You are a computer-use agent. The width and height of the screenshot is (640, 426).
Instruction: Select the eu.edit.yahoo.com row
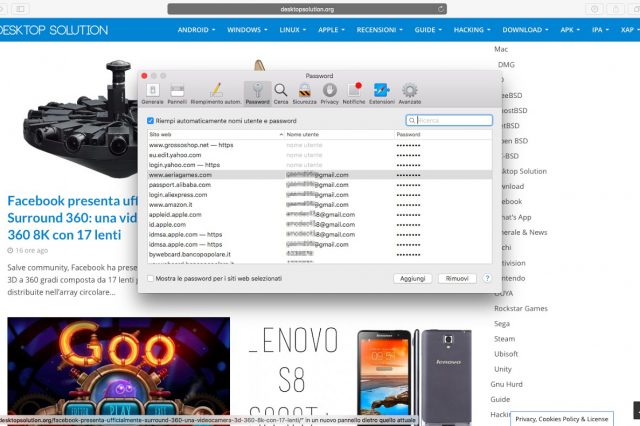point(320,155)
